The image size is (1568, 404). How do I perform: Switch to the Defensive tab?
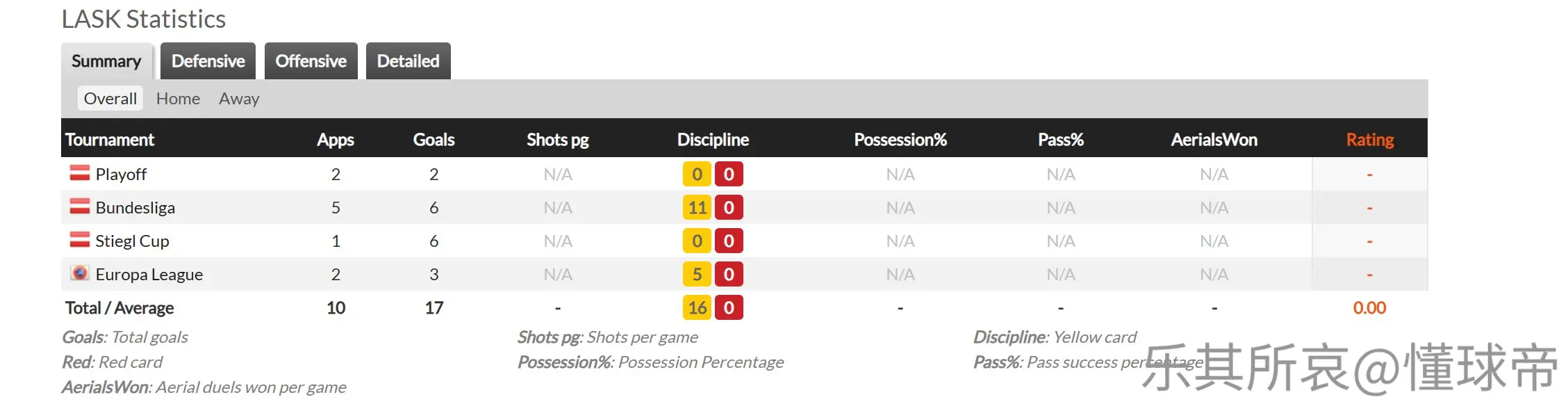point(208,61)
